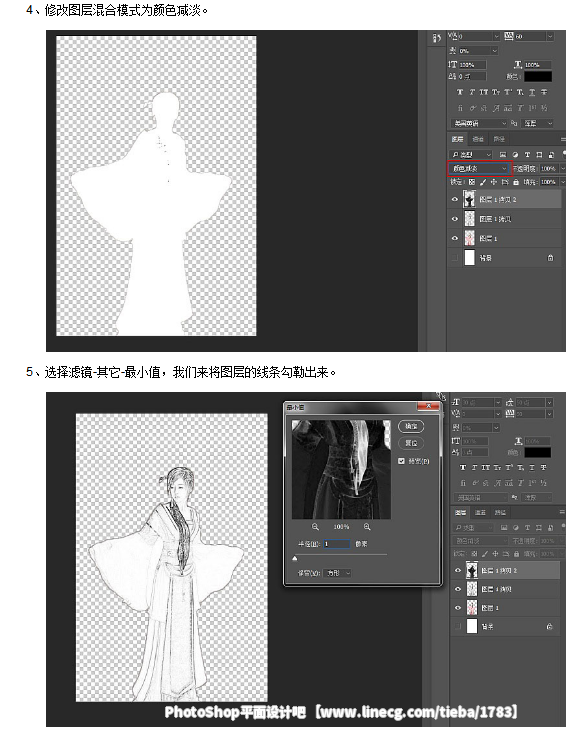This screenshot has width=573, height=731.
Task: Click the 最小值 dialog preview image
Action: click(341, 469)
